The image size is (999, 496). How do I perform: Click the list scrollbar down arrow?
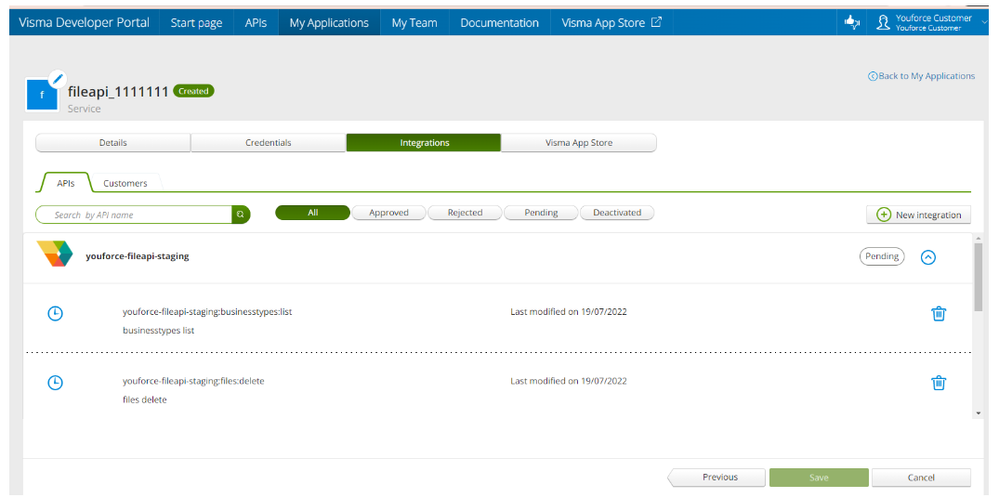click(979, 413)
